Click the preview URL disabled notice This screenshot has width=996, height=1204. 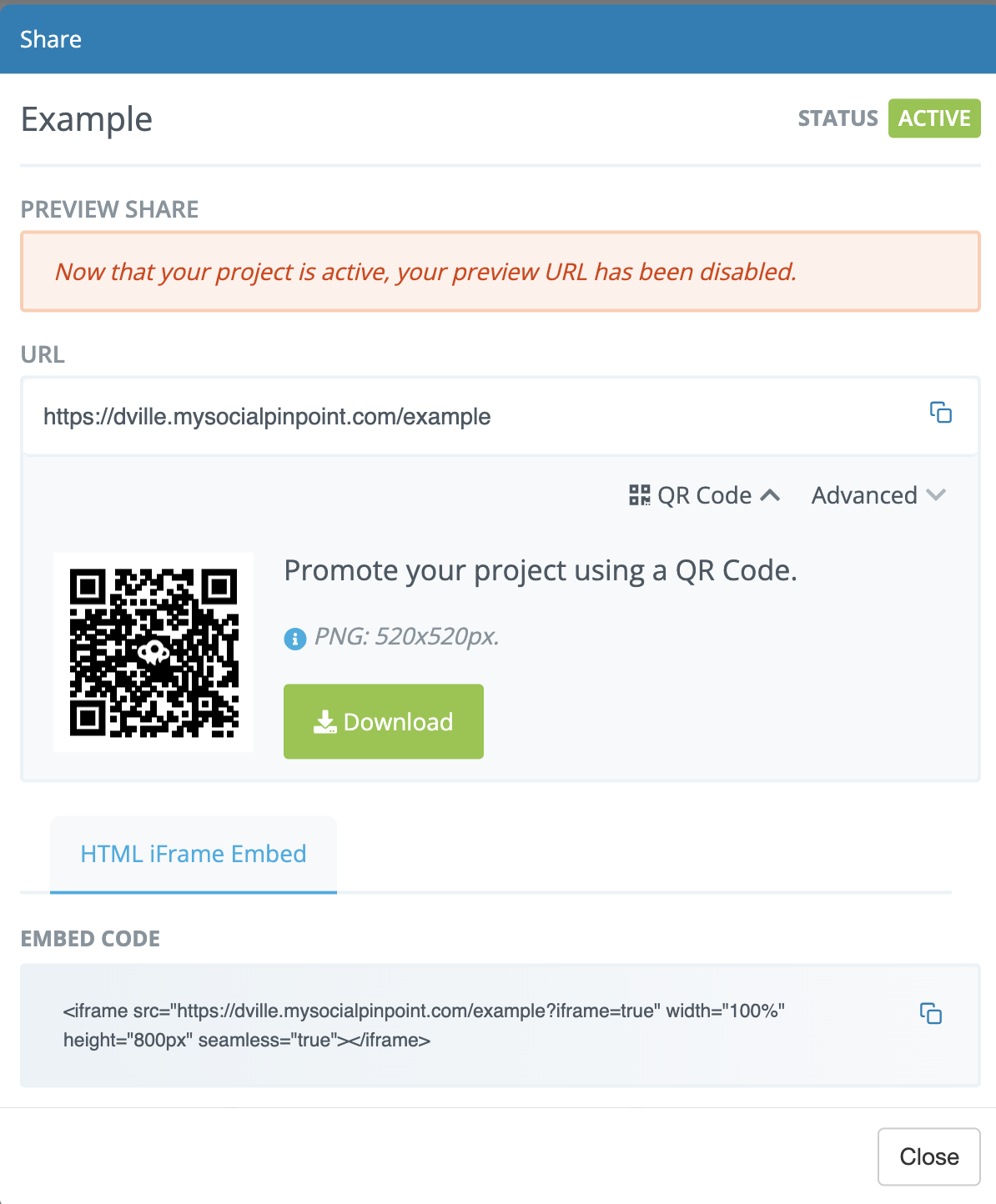coord(500,272)
